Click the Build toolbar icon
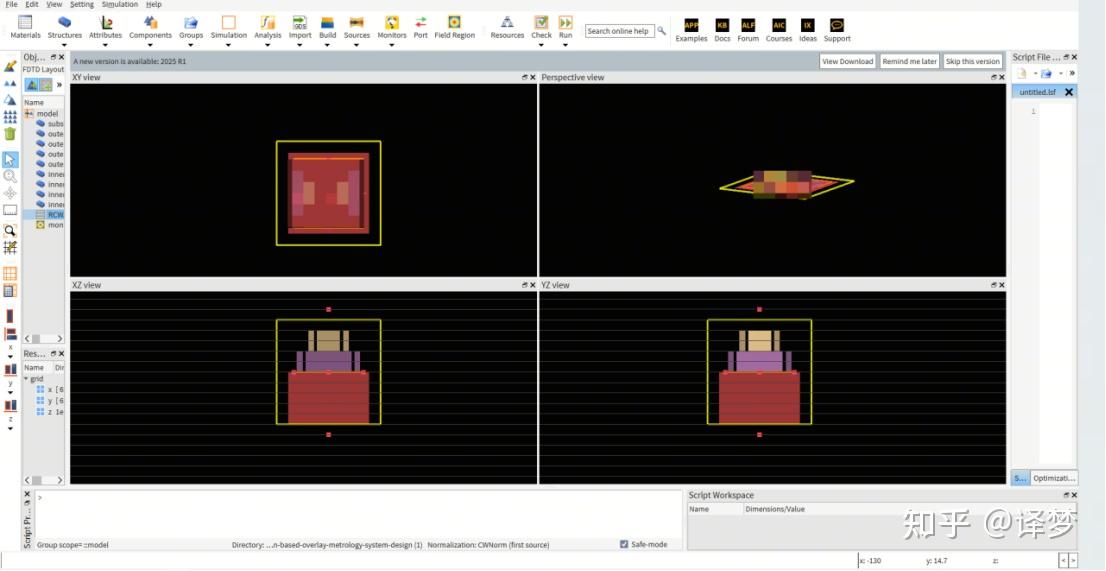 coord(327,23)
